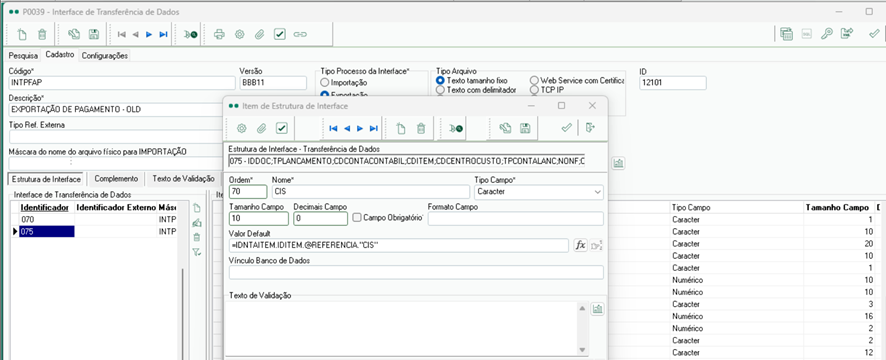886x360 pixels.
Task: Click the key icon at top right
Action: pyautogui.click(x=827, y=34)
